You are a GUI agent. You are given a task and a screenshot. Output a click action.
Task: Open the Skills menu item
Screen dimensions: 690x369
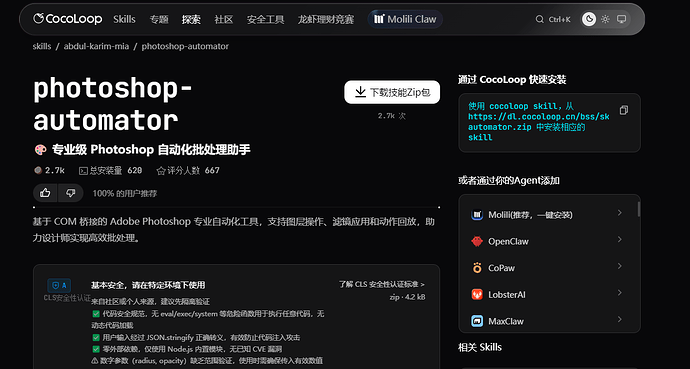click(x=124, y=19)
